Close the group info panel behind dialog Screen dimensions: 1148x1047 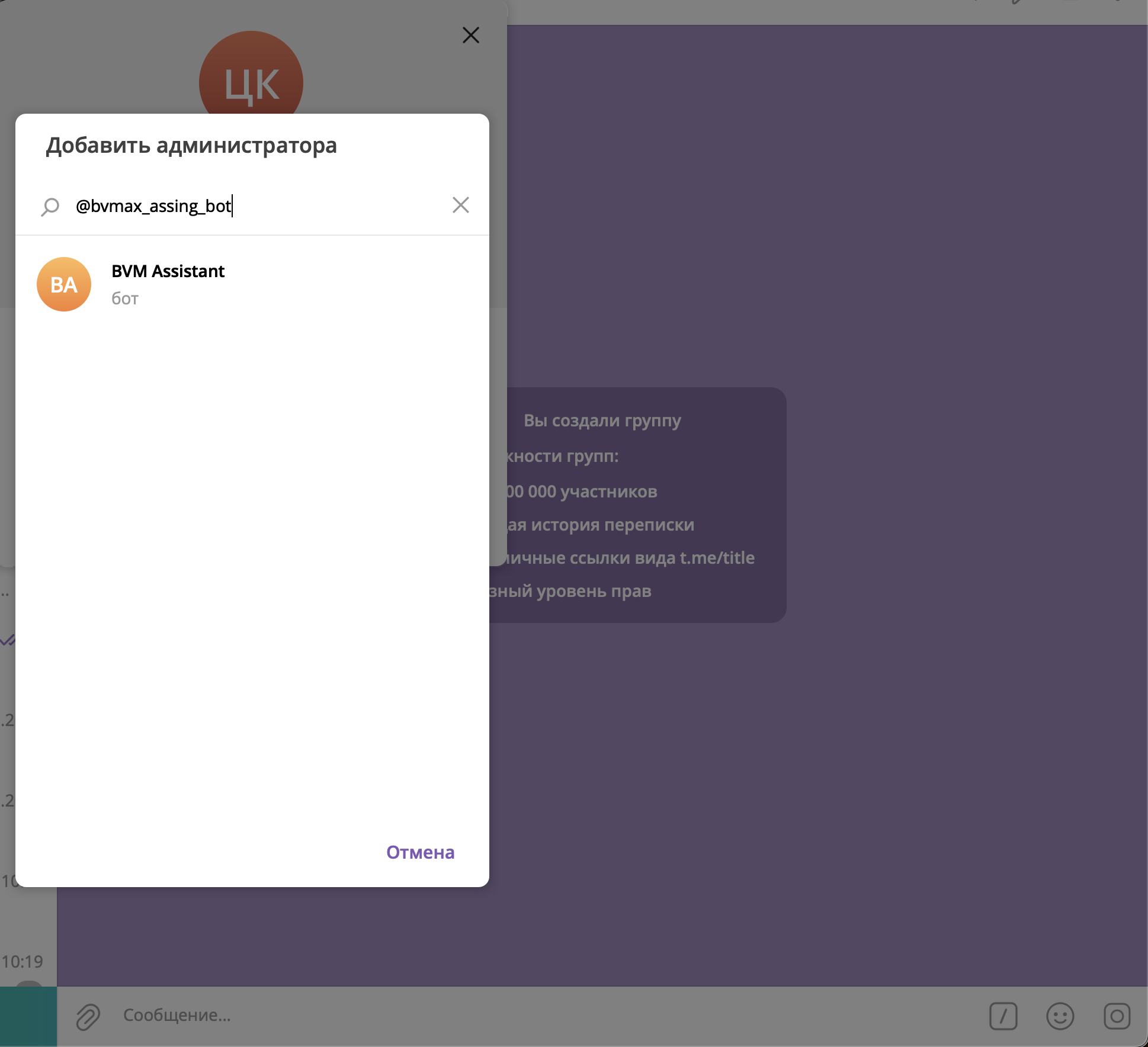(x=470, y=36)
